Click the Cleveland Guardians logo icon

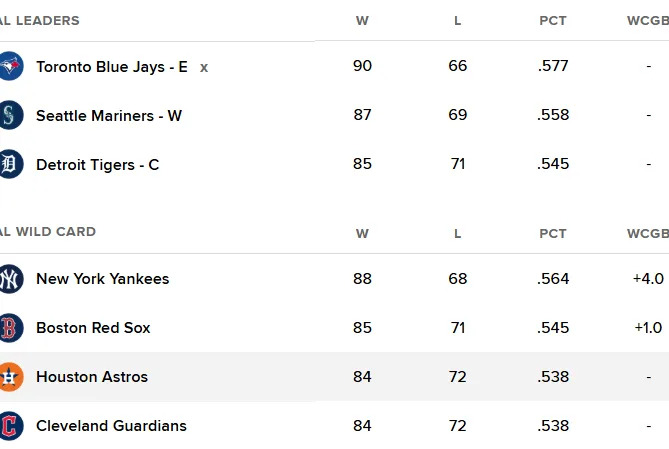coord(10,426)
